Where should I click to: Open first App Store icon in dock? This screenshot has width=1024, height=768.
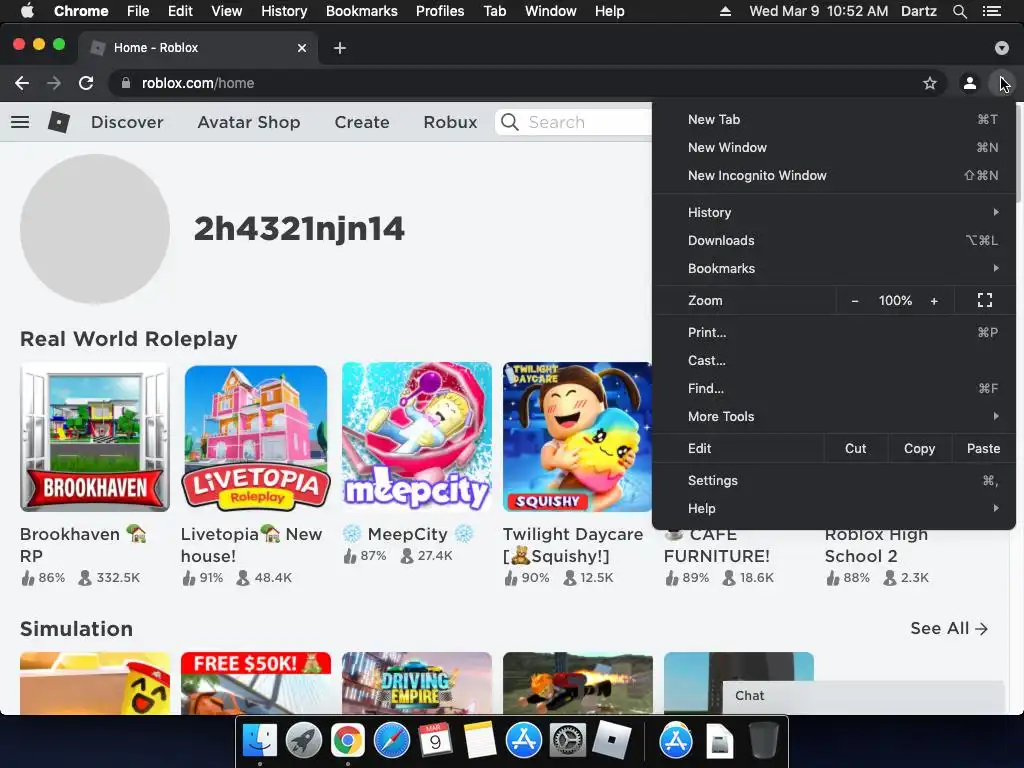pos(523,741)
